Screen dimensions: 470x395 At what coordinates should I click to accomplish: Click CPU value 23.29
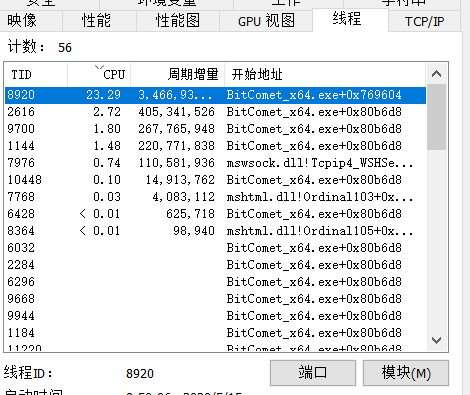(104, 95)
